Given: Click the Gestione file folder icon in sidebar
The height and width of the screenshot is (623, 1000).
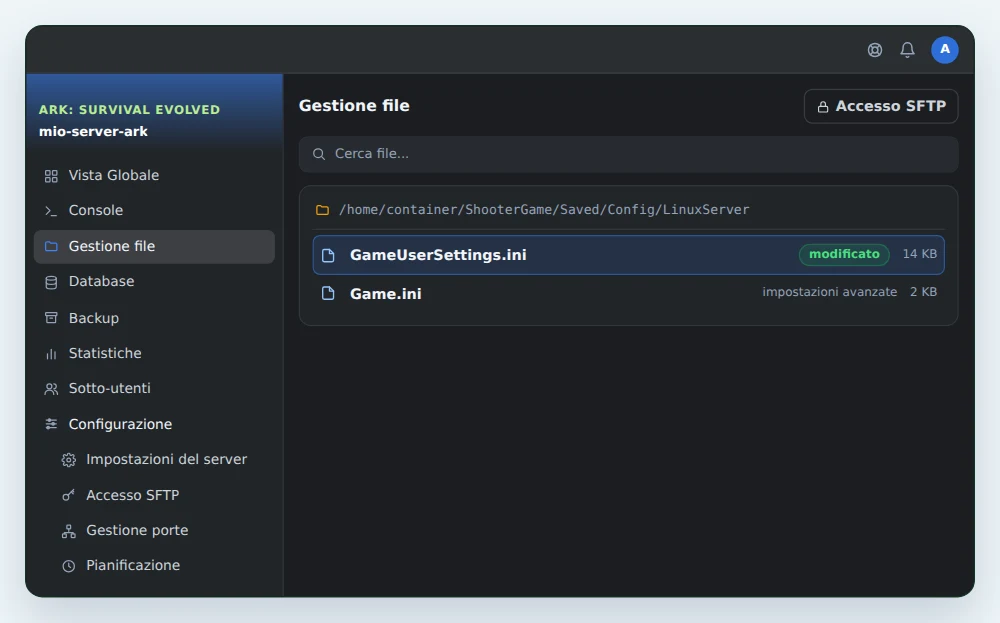Looking at the screenshot, I should tap(51, 246).
